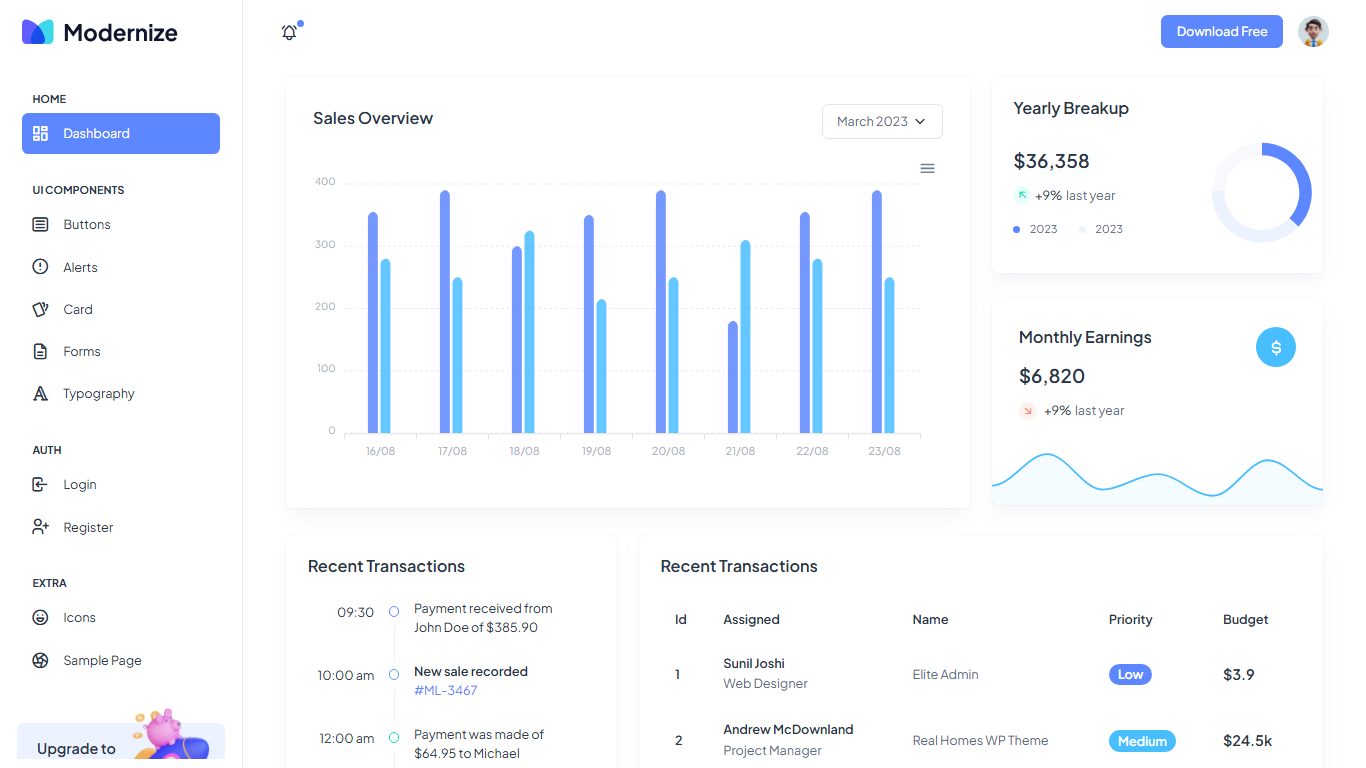Click the Priority column header
Viewport: 1366px width, 768px height.
point(1130,619)
